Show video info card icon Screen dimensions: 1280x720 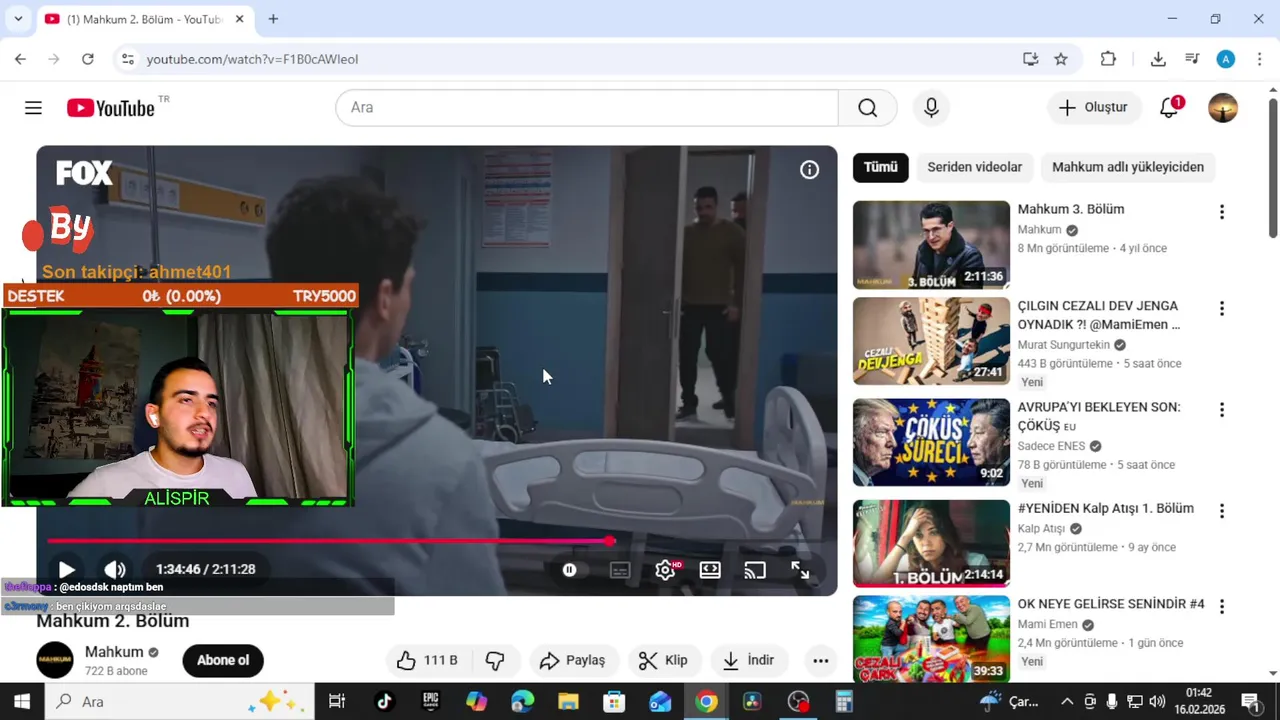[809, 170]
